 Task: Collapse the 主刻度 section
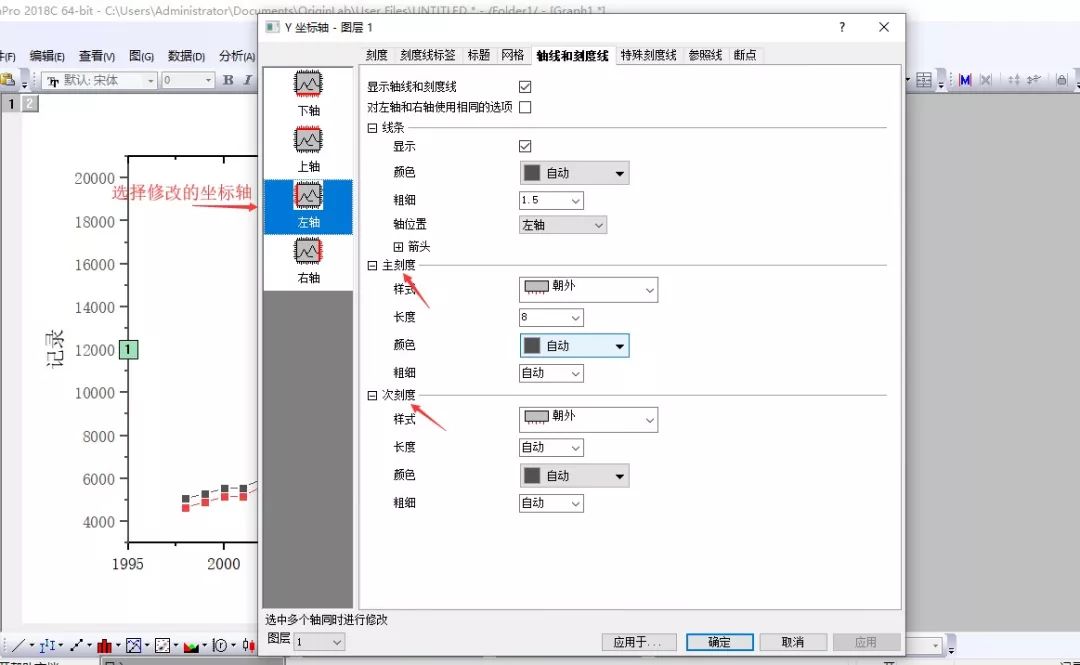click(x=372, y=265)
